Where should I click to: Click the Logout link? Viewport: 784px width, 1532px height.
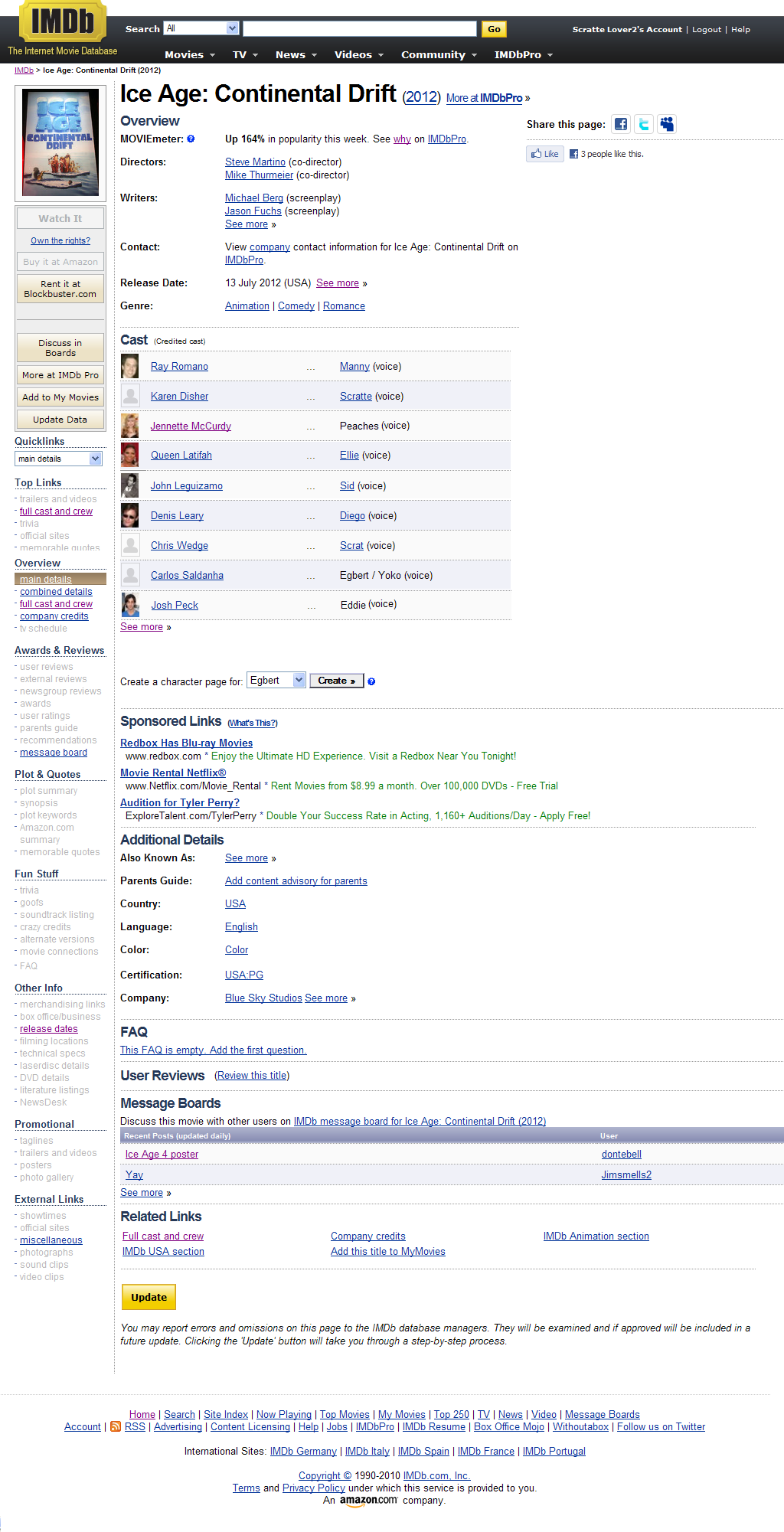[707, 30]
